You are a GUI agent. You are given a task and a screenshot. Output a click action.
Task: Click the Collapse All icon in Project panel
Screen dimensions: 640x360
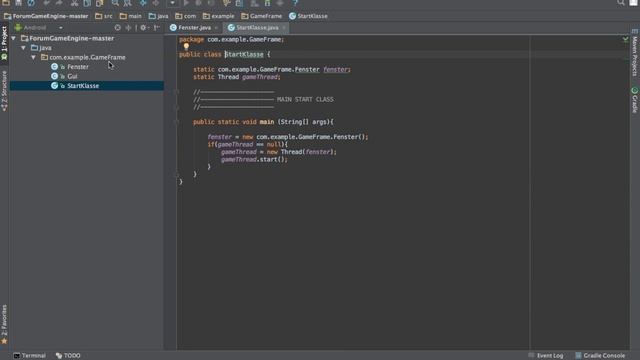[128, 28]
